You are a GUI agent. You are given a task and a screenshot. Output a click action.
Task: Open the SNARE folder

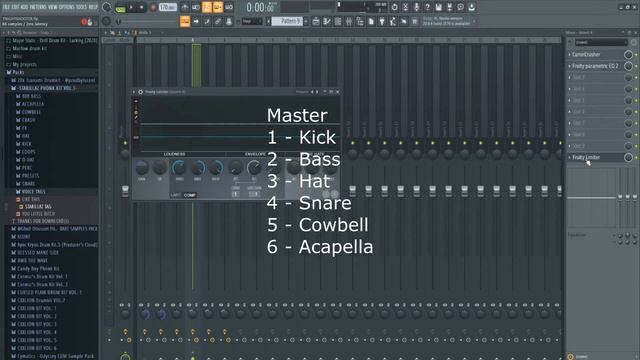[x=26, y=184]
